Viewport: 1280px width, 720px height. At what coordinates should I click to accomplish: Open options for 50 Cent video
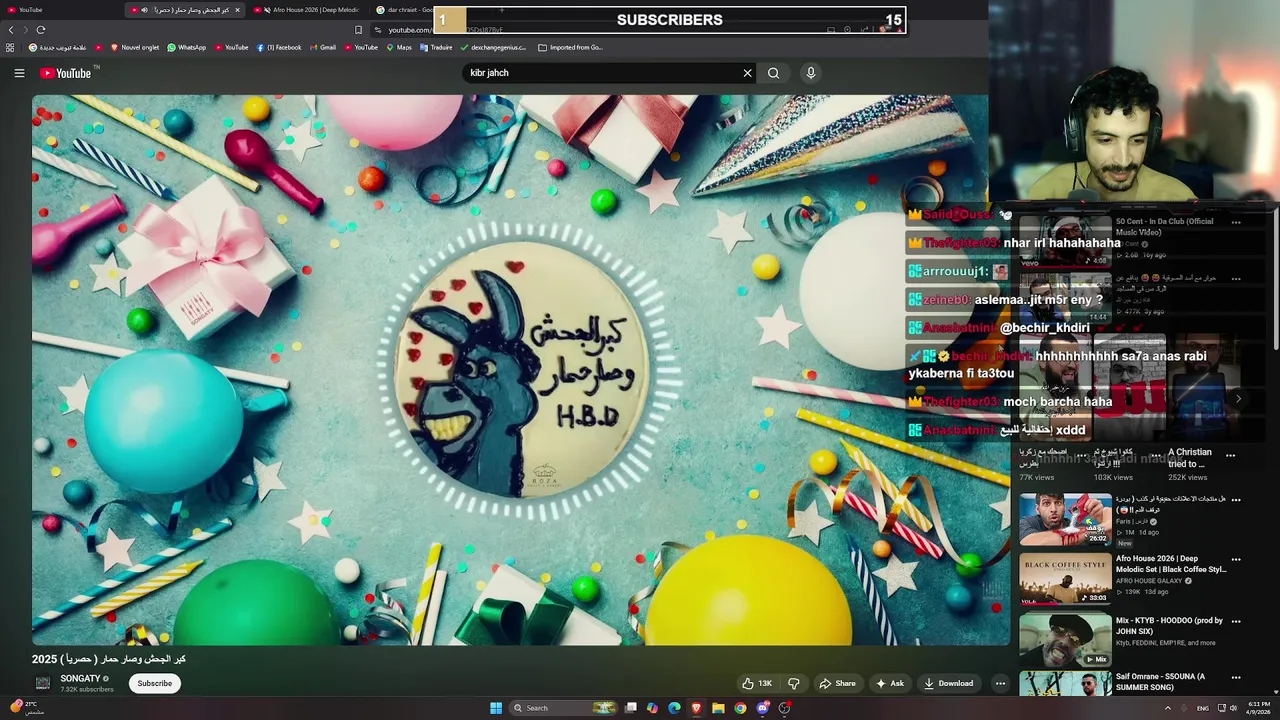[1236, 222]
